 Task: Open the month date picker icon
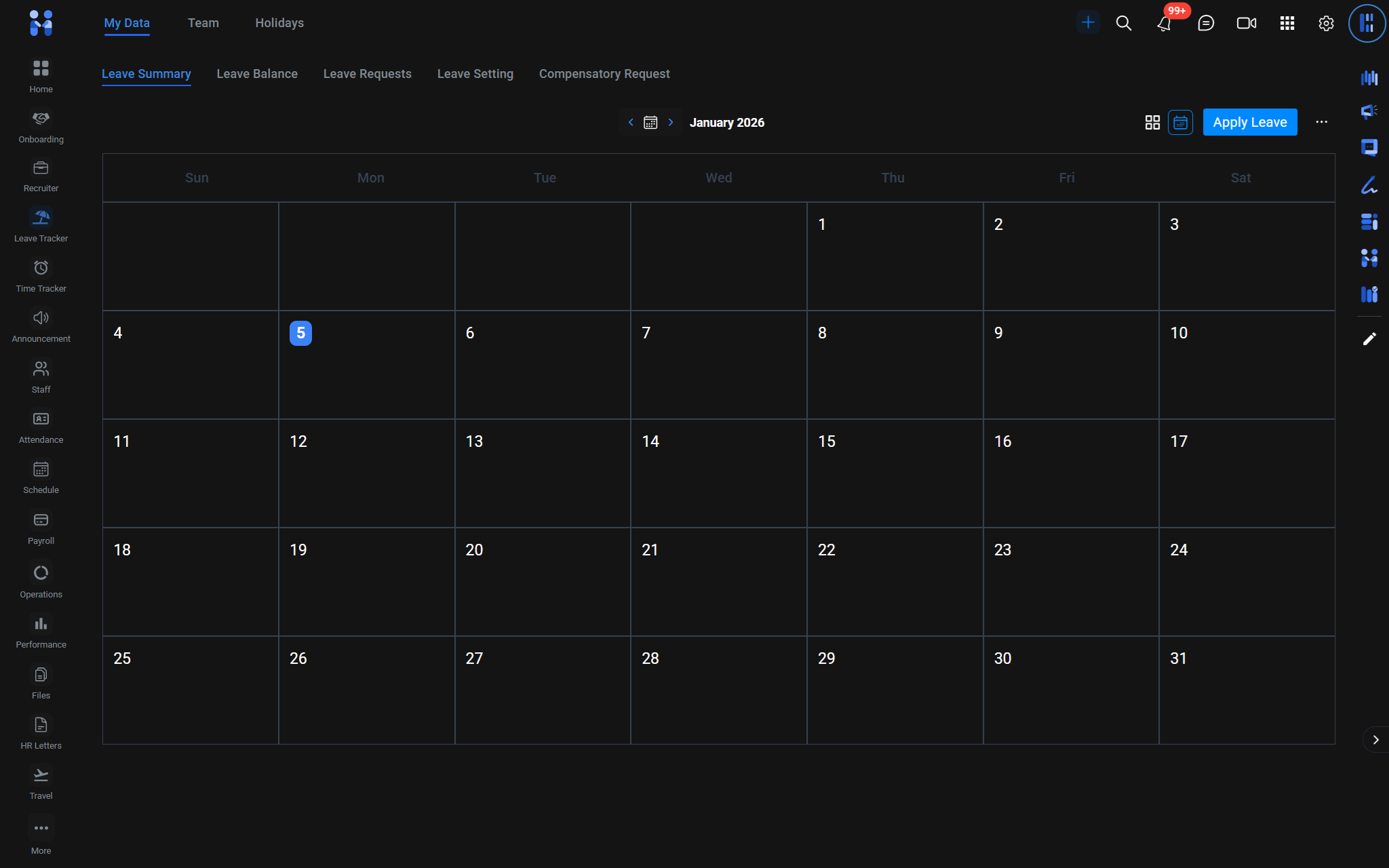pos(650,122)
